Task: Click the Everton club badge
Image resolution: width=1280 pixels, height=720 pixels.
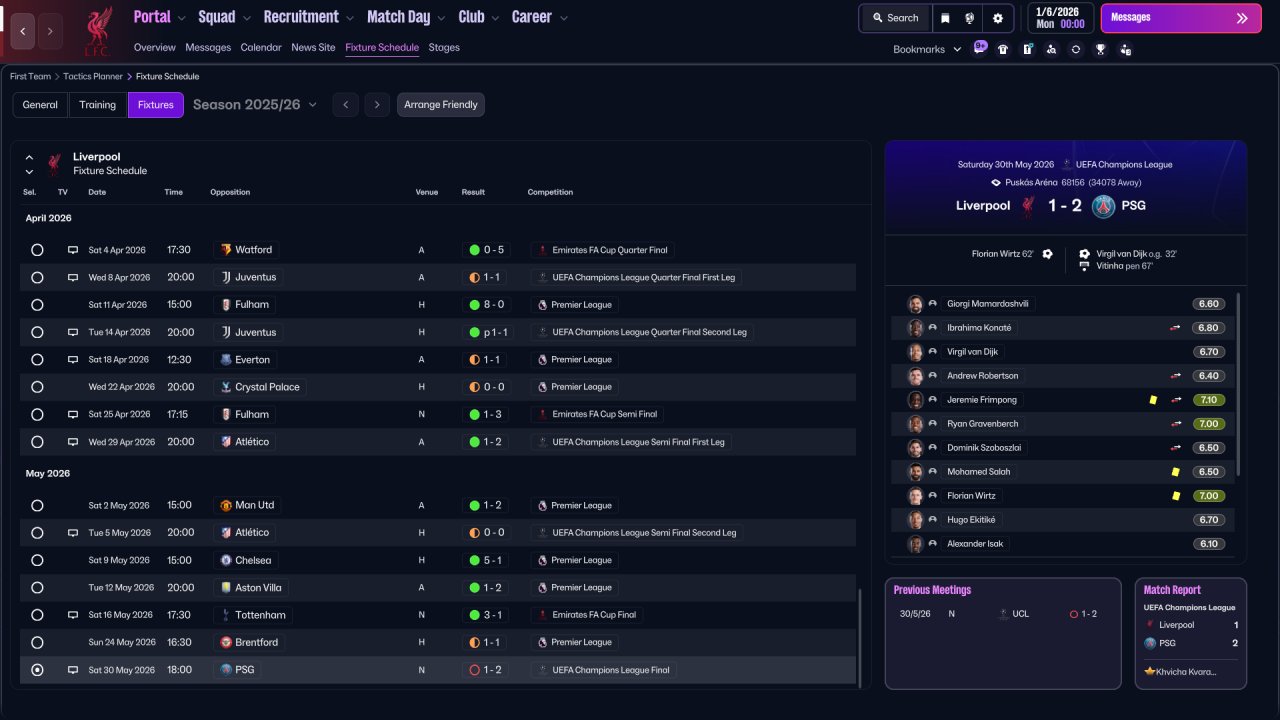Action: 226,360
